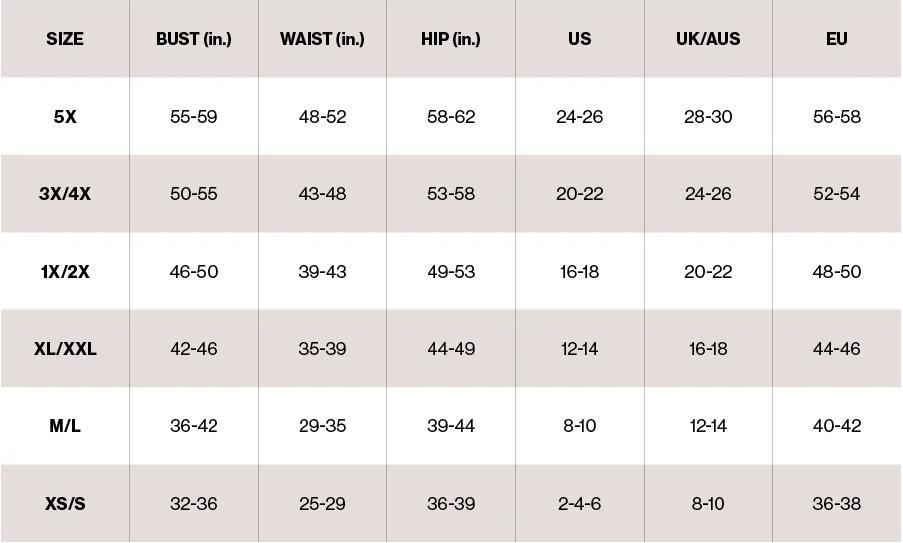Click hip measurement 49-53 cell
The height and width of the screenshot is (543, 903).
[x=451, y=271]
